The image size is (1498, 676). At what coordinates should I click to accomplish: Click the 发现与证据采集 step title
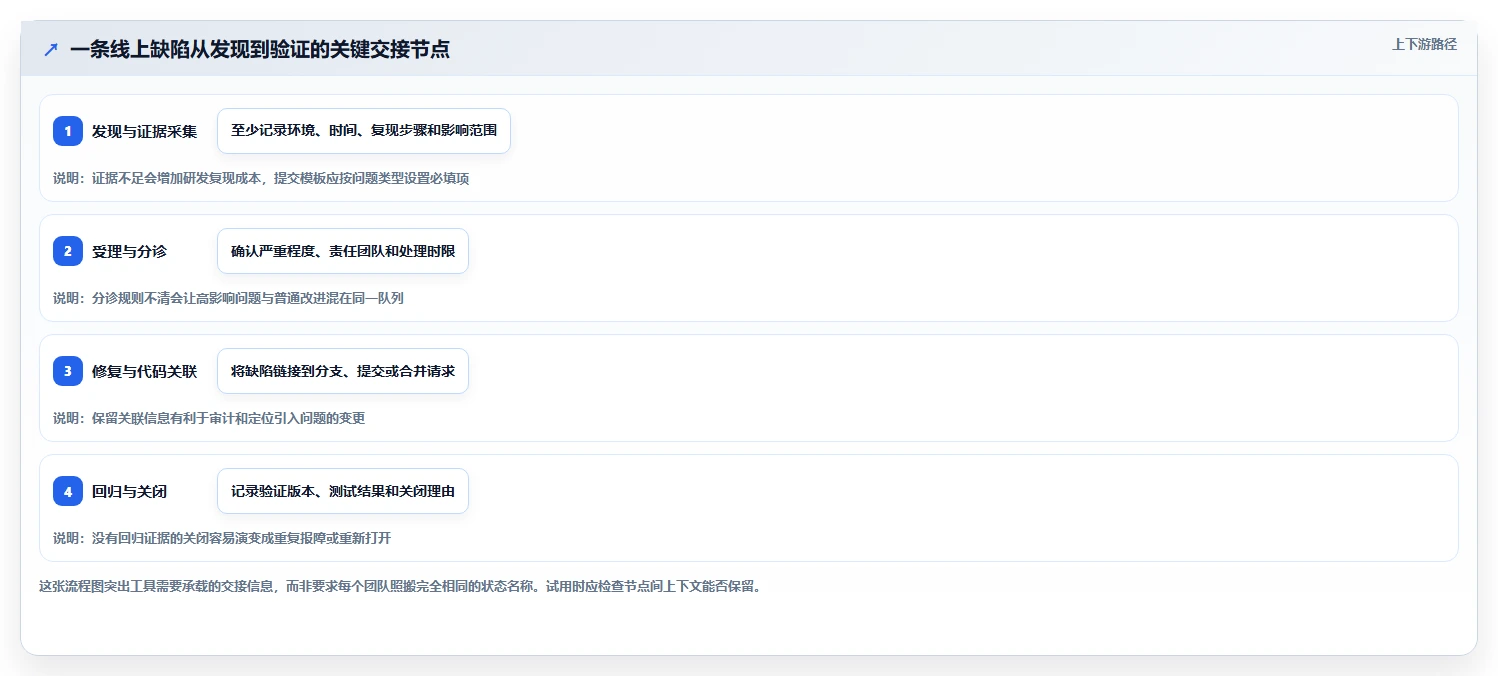pos(144,131)
